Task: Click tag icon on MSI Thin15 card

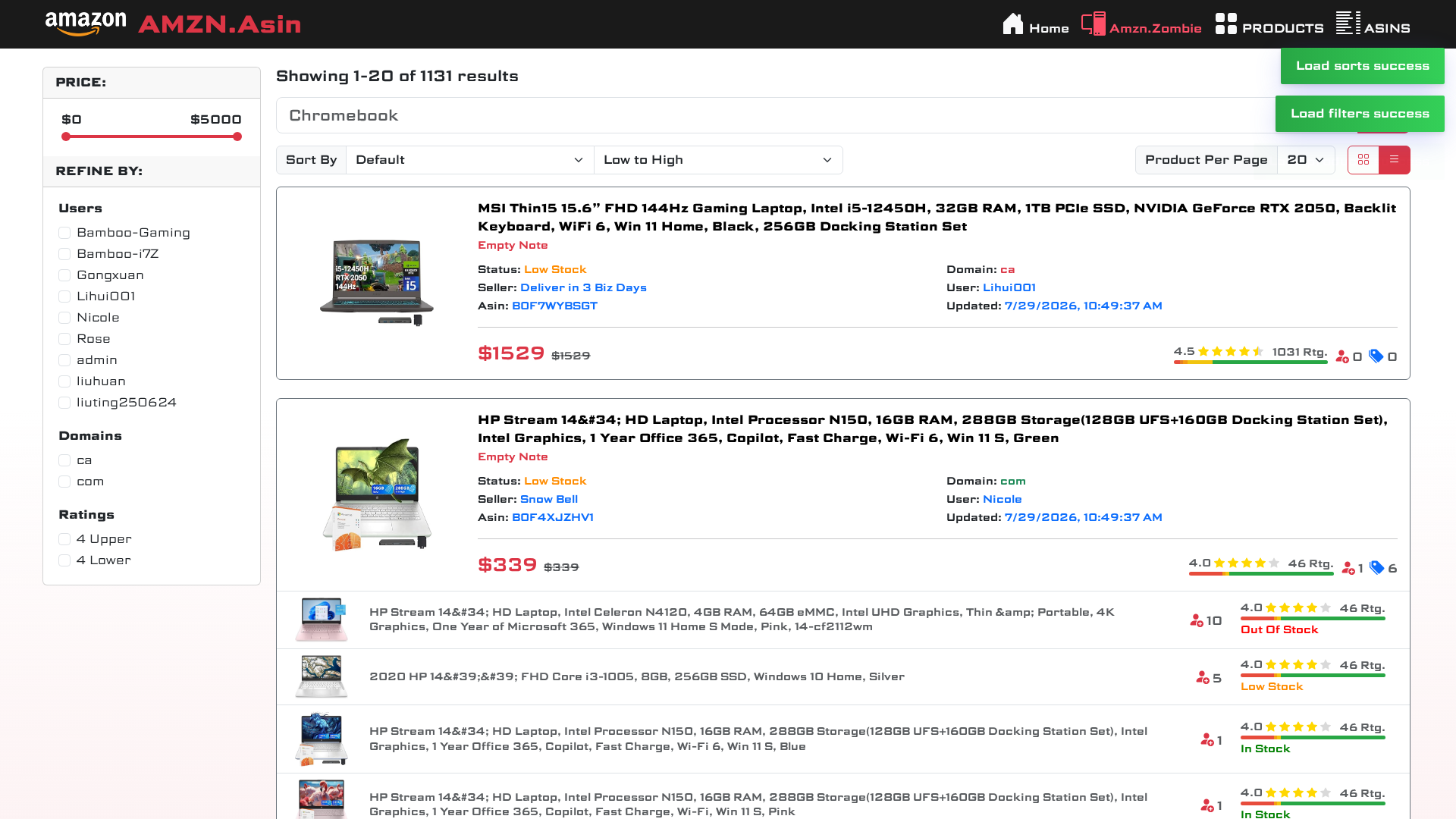Action: coord(1376,356)
